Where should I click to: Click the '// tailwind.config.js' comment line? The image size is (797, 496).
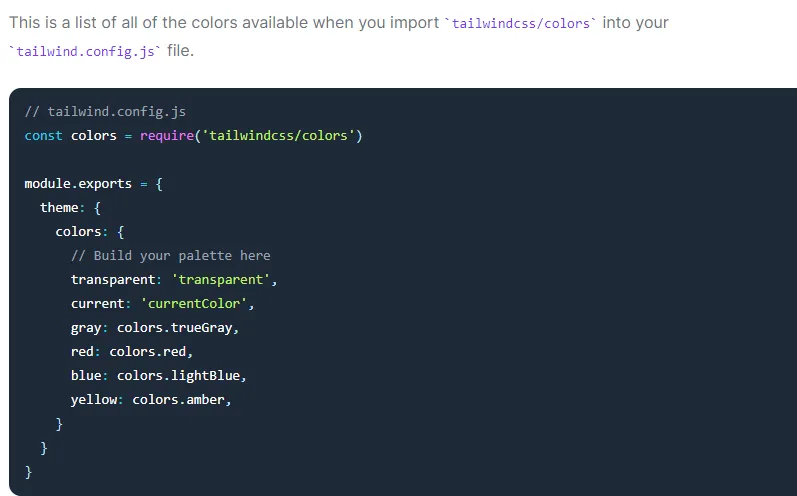tap(105, 111)
